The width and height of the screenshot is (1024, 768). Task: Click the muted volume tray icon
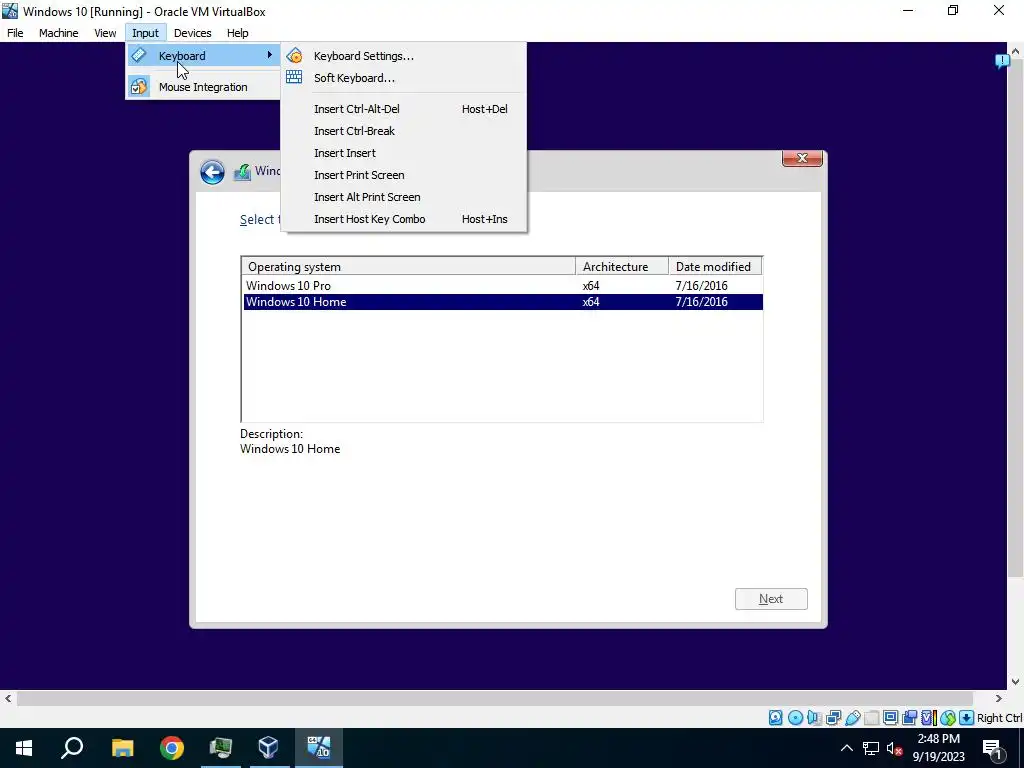[x=895, y=748]
